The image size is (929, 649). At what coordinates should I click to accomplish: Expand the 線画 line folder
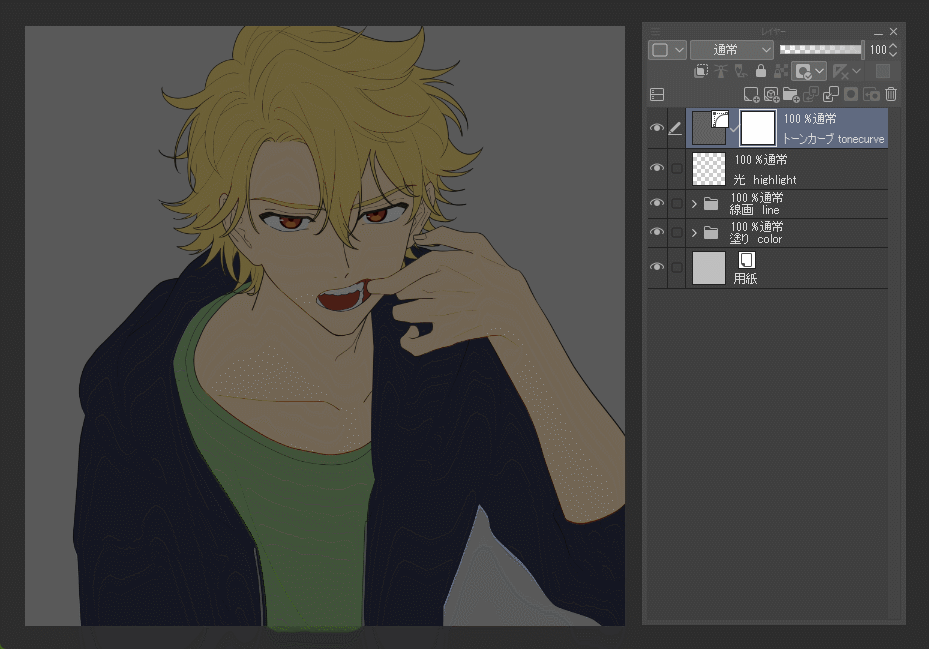694,204
